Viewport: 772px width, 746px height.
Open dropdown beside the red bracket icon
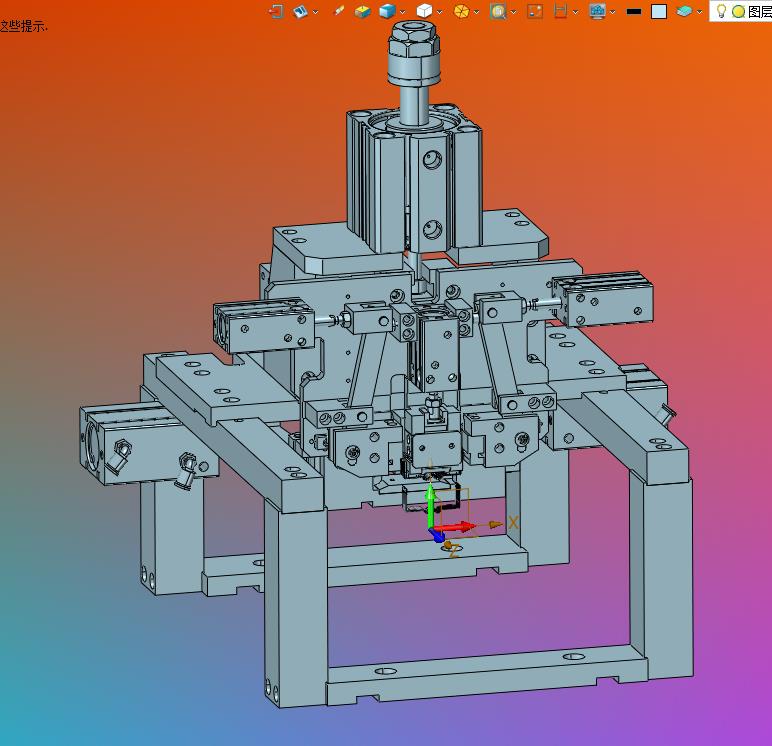[575, 12]
